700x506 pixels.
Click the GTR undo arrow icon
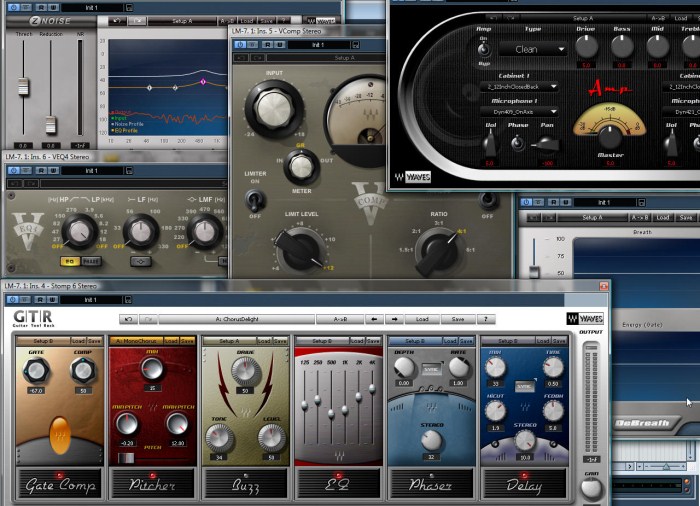tap(127, 320)
